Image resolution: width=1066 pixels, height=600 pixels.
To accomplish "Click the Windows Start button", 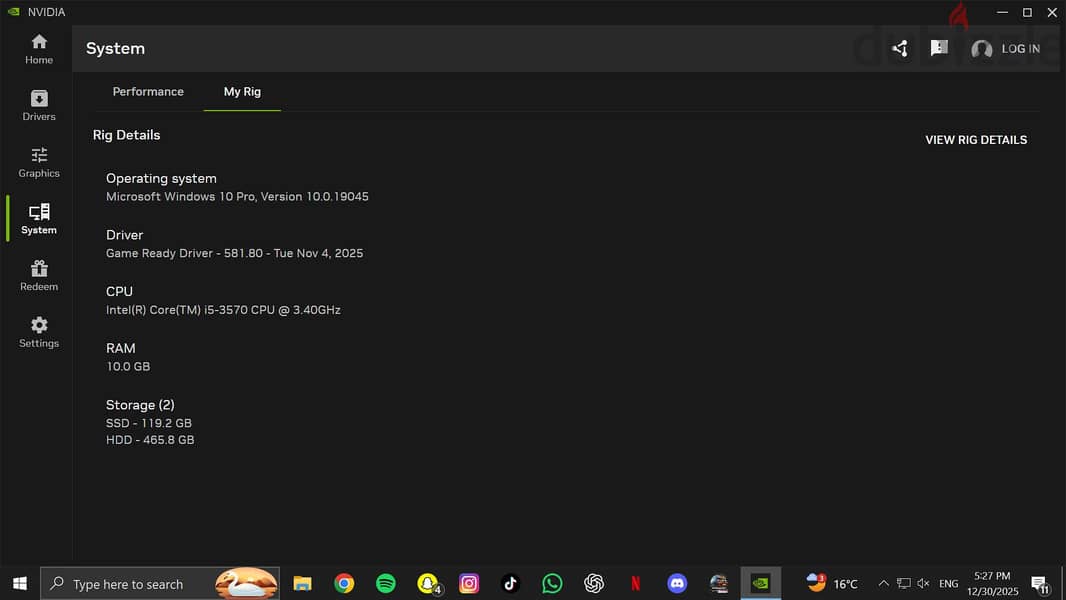I will (x=20, y=584).
